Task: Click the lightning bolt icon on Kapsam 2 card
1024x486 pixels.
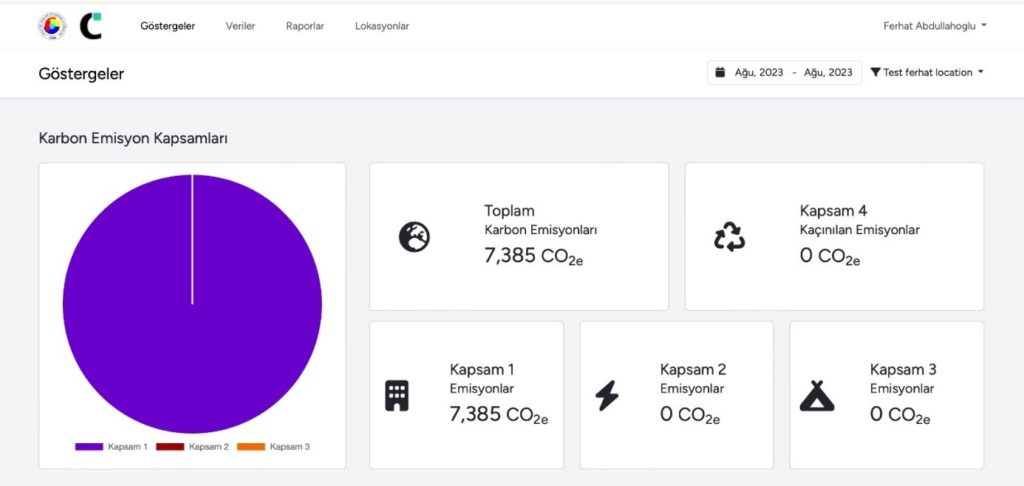Action: pyautogui.click(x=607, y=395)
